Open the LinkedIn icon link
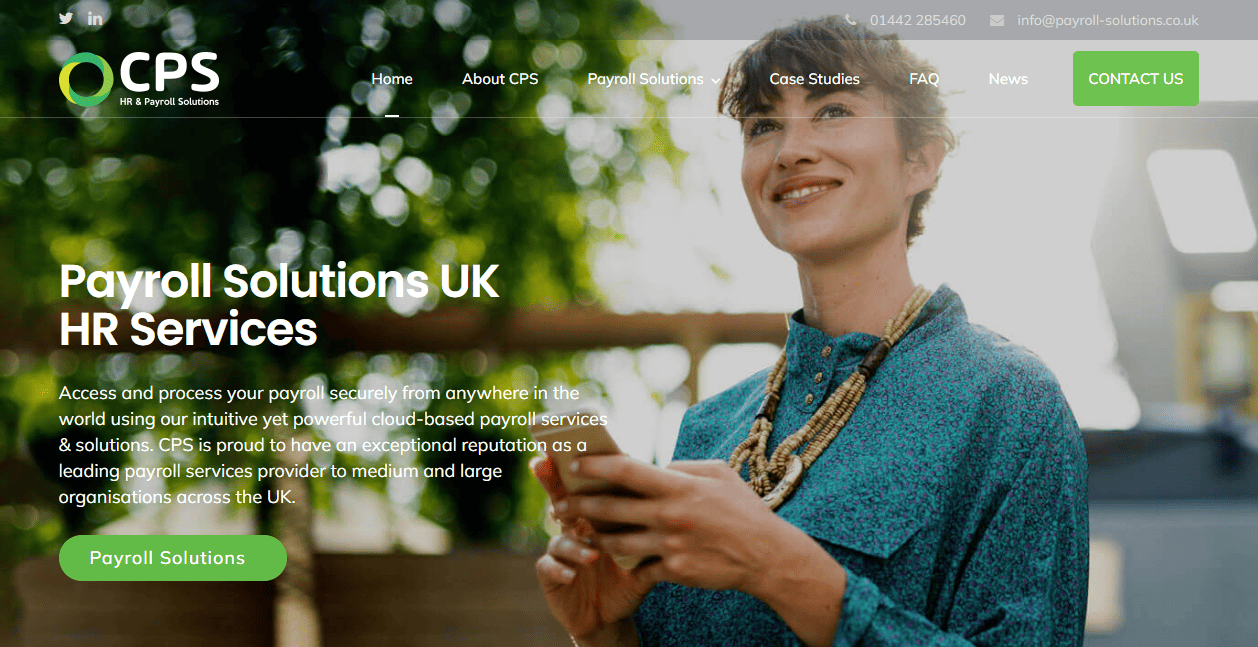Image resolution: width=1258 pixels, height=647 pixels. point(95,18)
